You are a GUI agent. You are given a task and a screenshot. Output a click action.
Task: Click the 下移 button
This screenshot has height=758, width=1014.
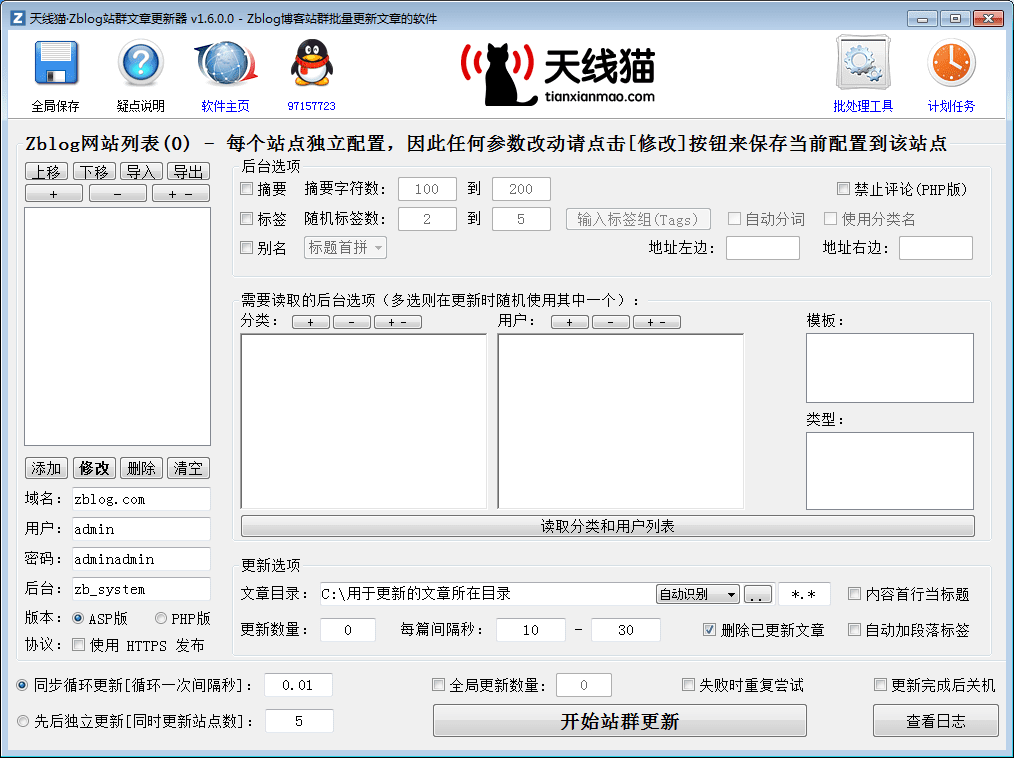(x=94, y=171)
